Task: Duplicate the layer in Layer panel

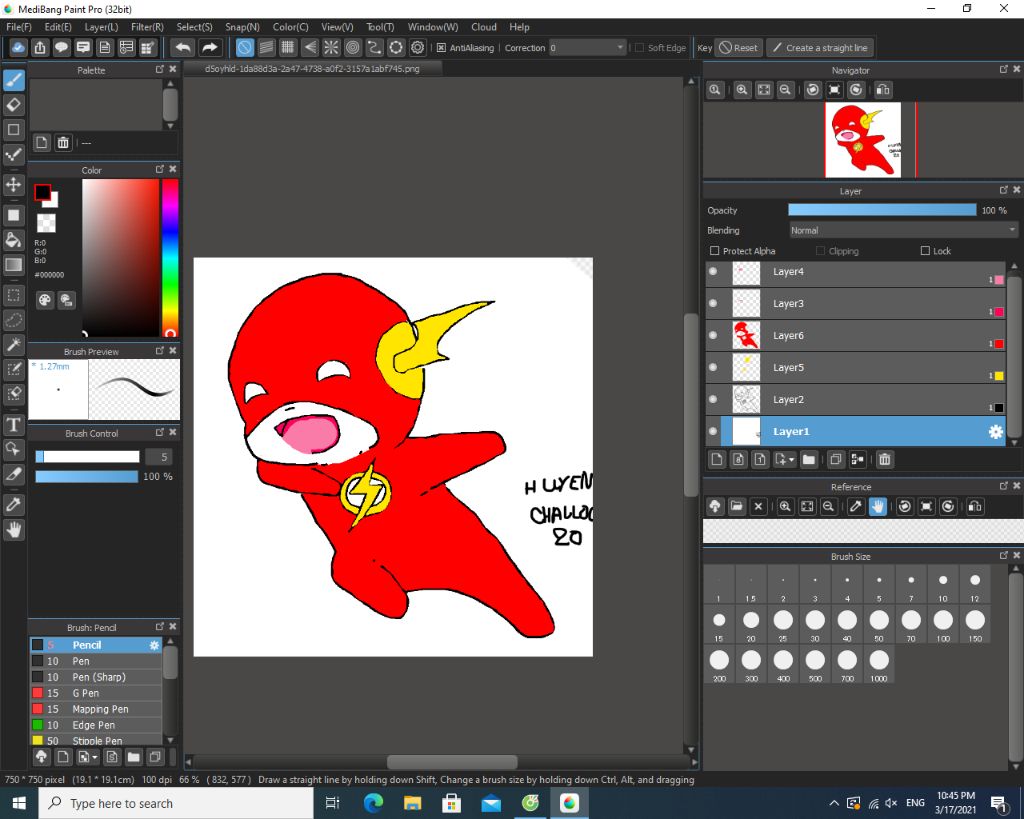Action: (835, 460)
